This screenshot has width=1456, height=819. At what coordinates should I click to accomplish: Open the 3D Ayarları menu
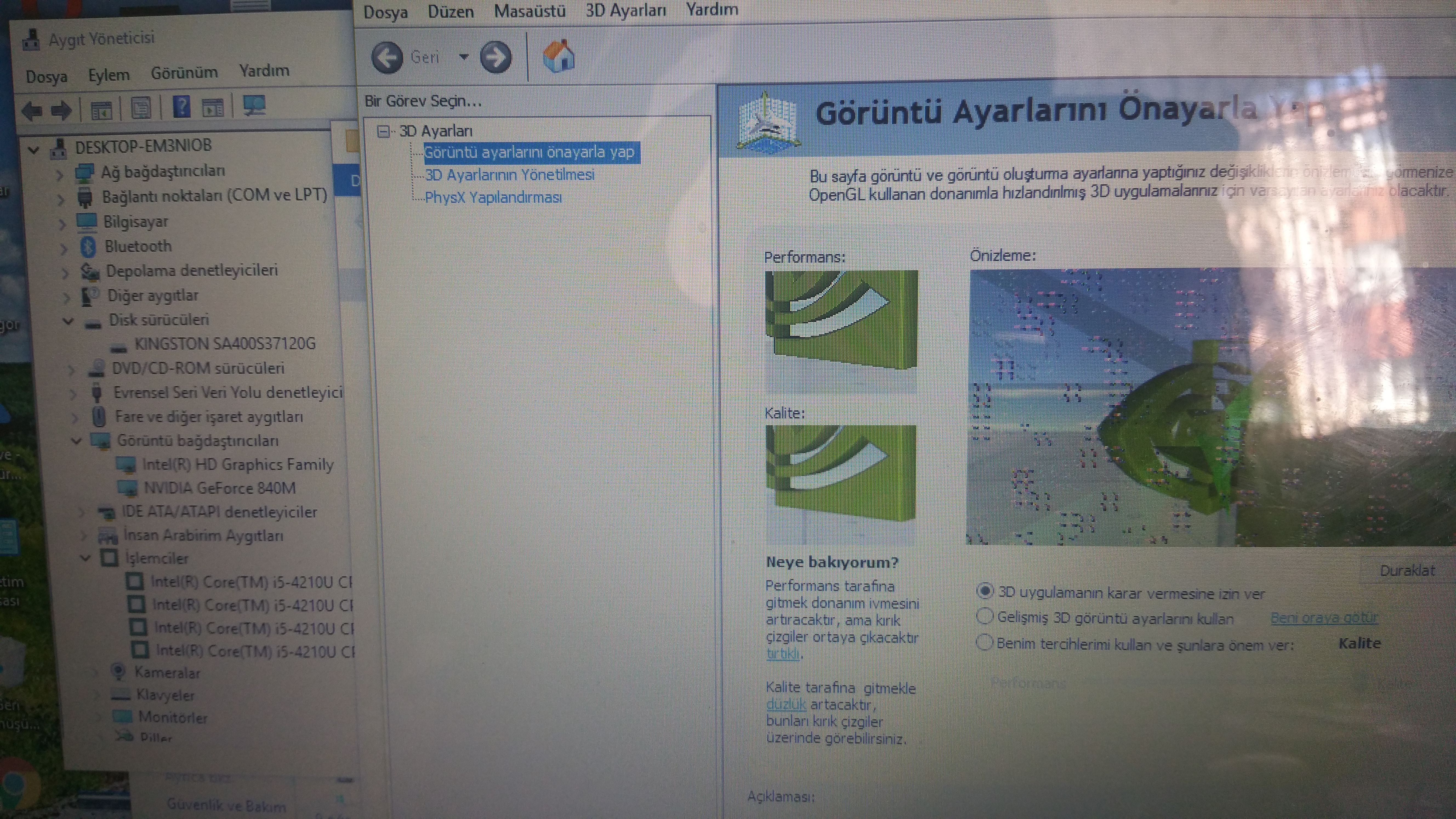click(x=626, y=10)
